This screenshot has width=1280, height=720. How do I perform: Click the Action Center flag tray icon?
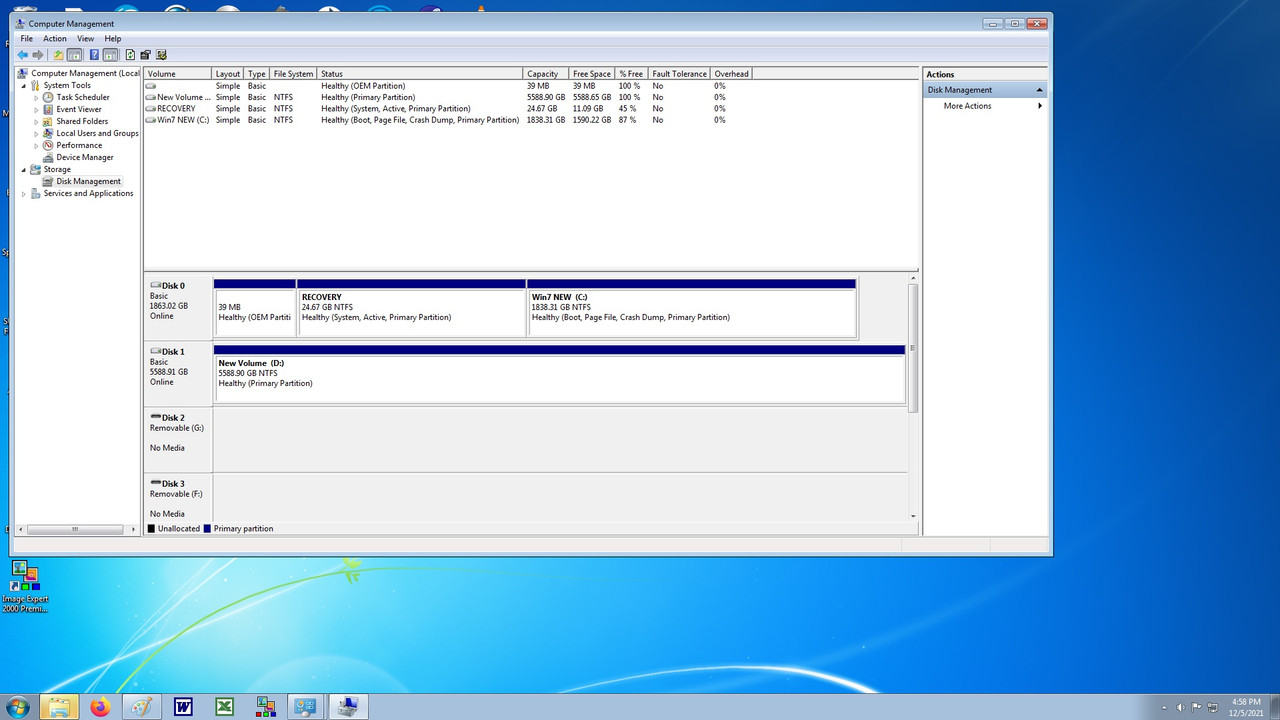(x=1196, y=707)
